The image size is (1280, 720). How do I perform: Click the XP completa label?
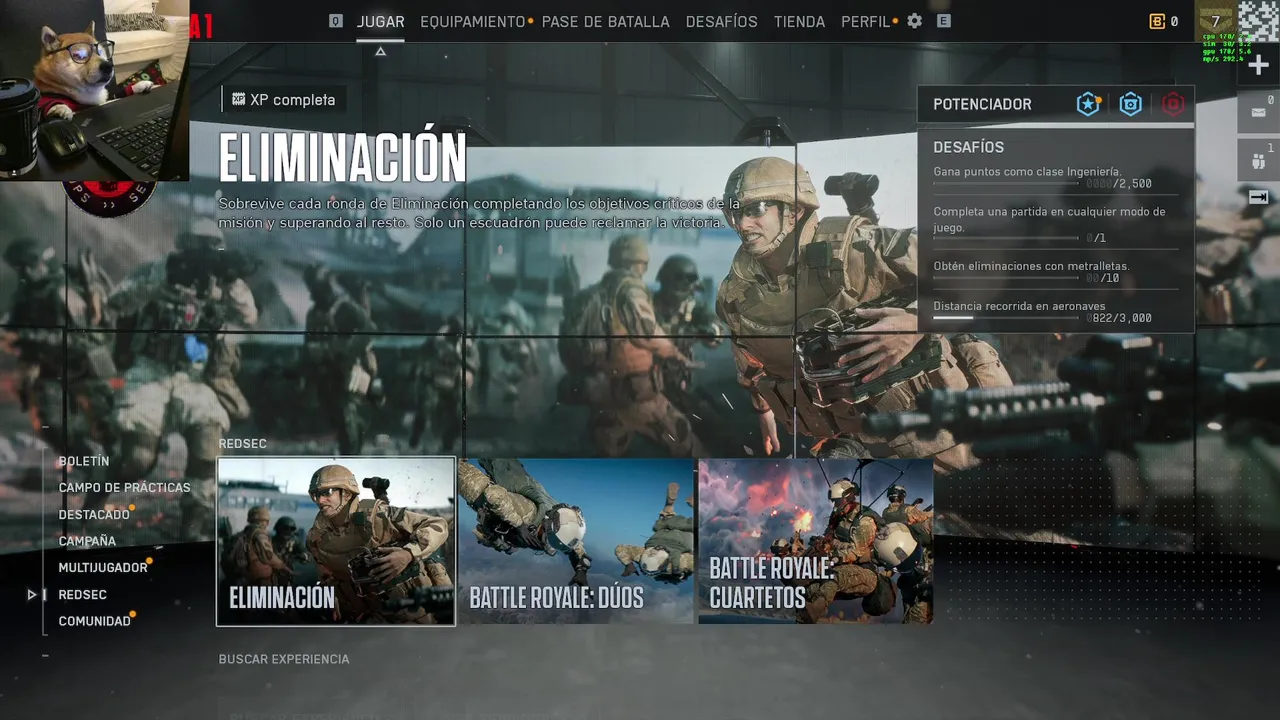pos(293,100)
